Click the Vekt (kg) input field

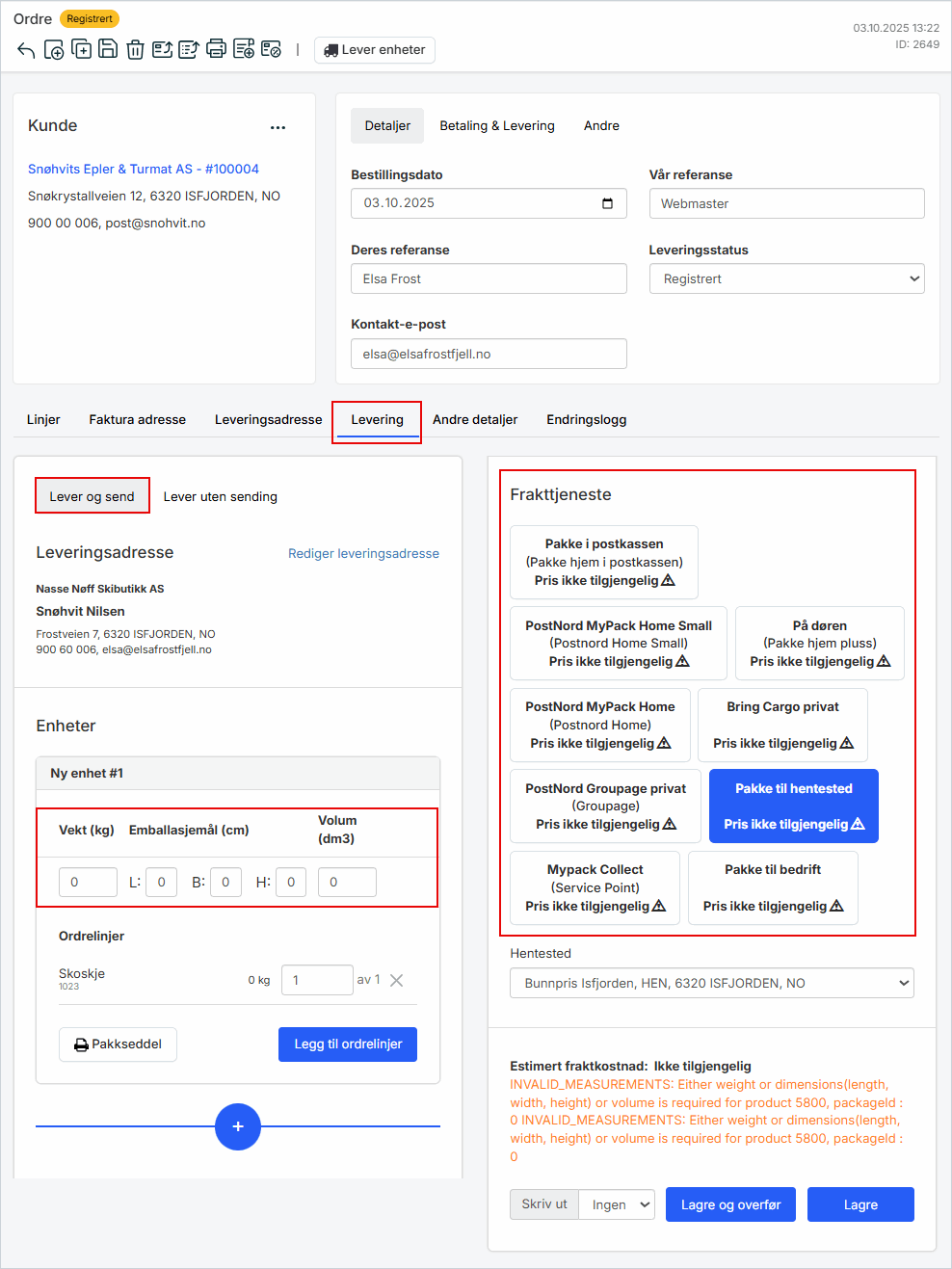coord(88,882)
